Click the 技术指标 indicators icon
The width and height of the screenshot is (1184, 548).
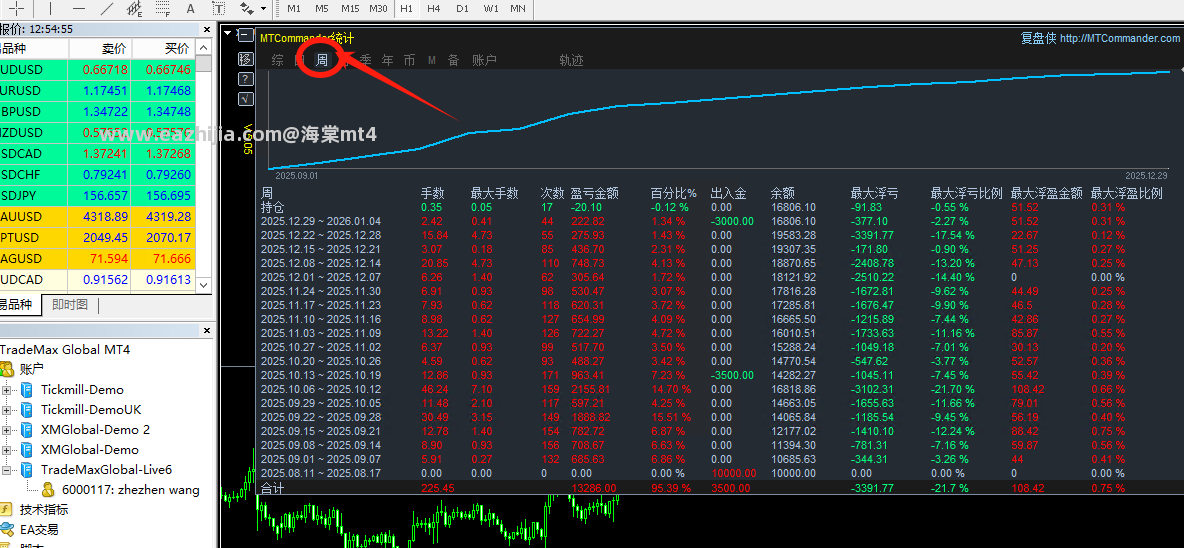coord(7,510)
